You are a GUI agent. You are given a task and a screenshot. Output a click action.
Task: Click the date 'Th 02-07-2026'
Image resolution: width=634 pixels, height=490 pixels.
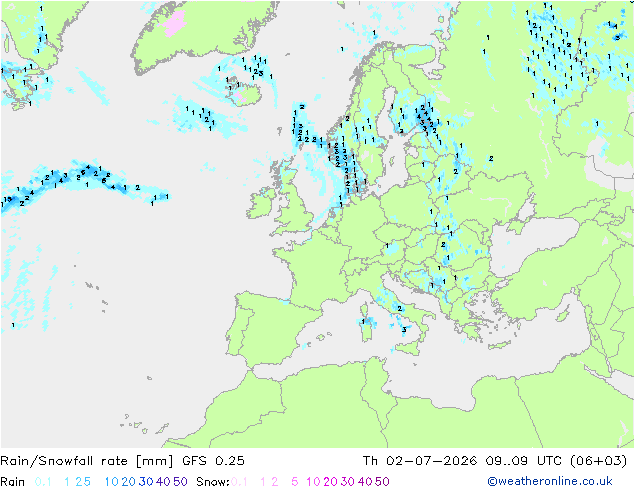[x=420, y=461]
